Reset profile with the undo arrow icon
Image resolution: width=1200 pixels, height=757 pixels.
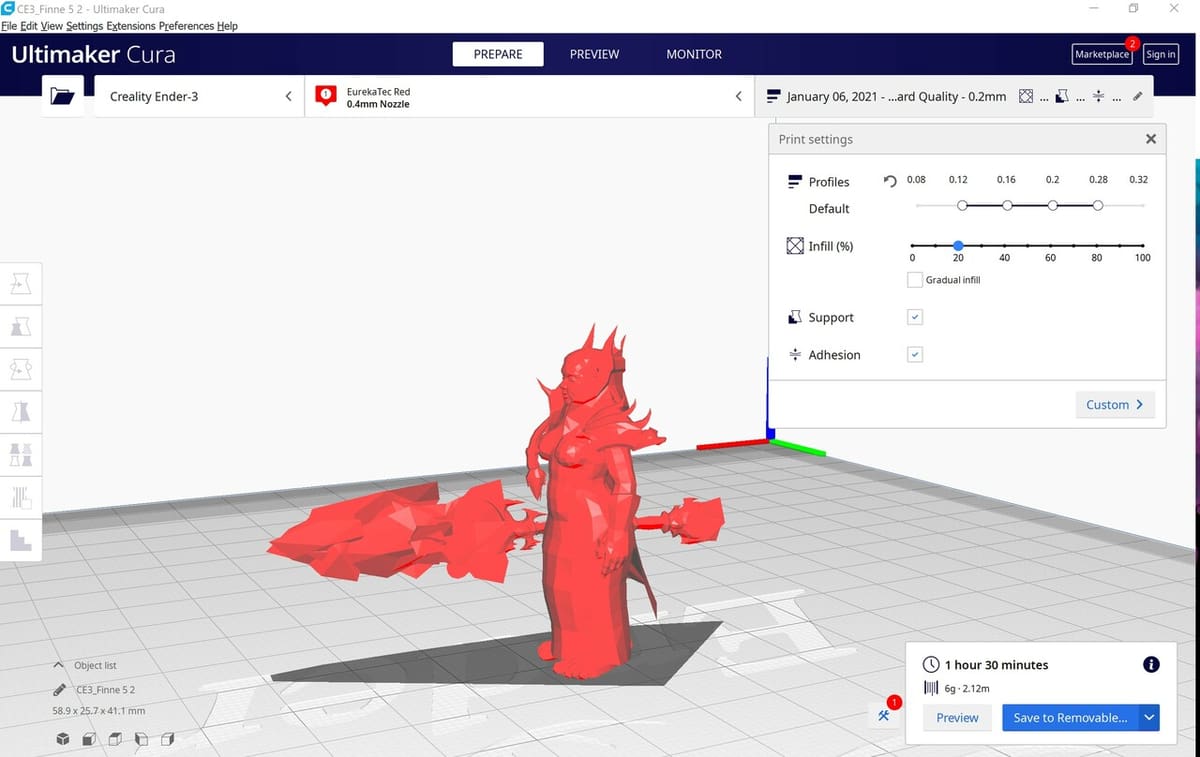(x=890, y=181)
